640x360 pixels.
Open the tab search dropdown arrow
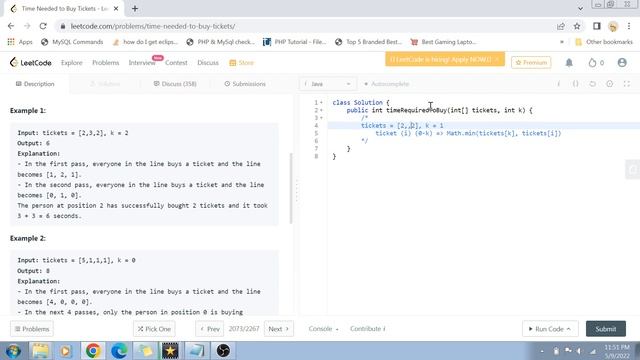click(x=580, y=9)
